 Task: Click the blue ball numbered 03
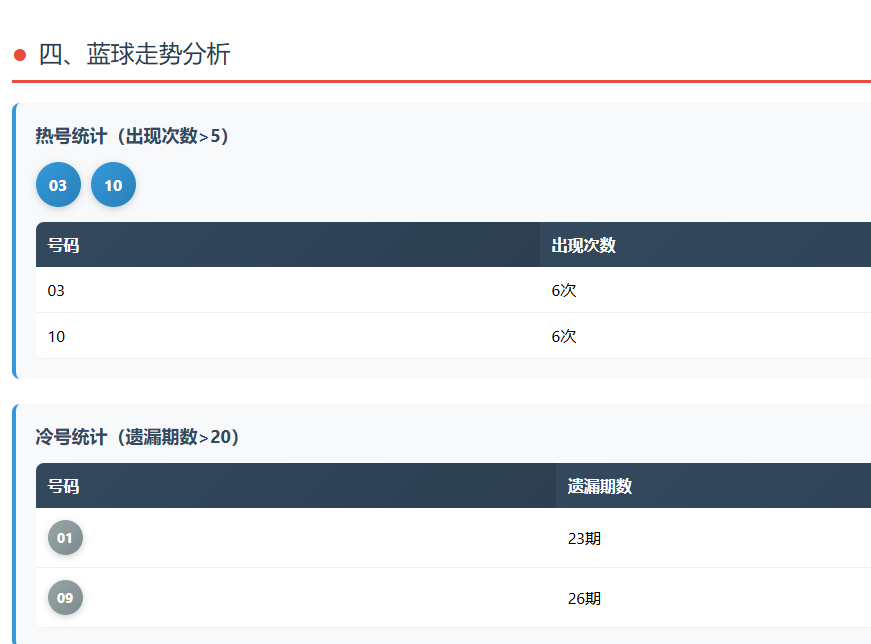click(58, 185)
